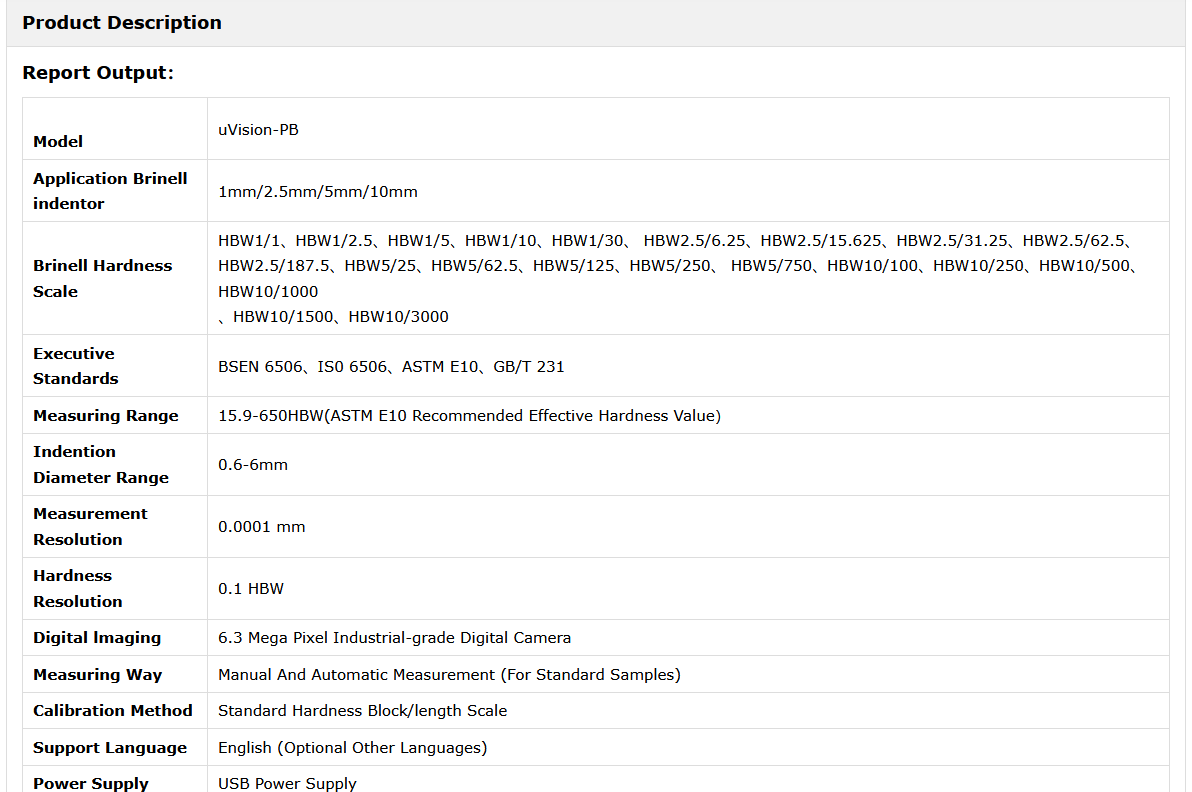Click the Executive Standards row label
The height and width of the screenshot is (792, 1192).
pos(75,366)
